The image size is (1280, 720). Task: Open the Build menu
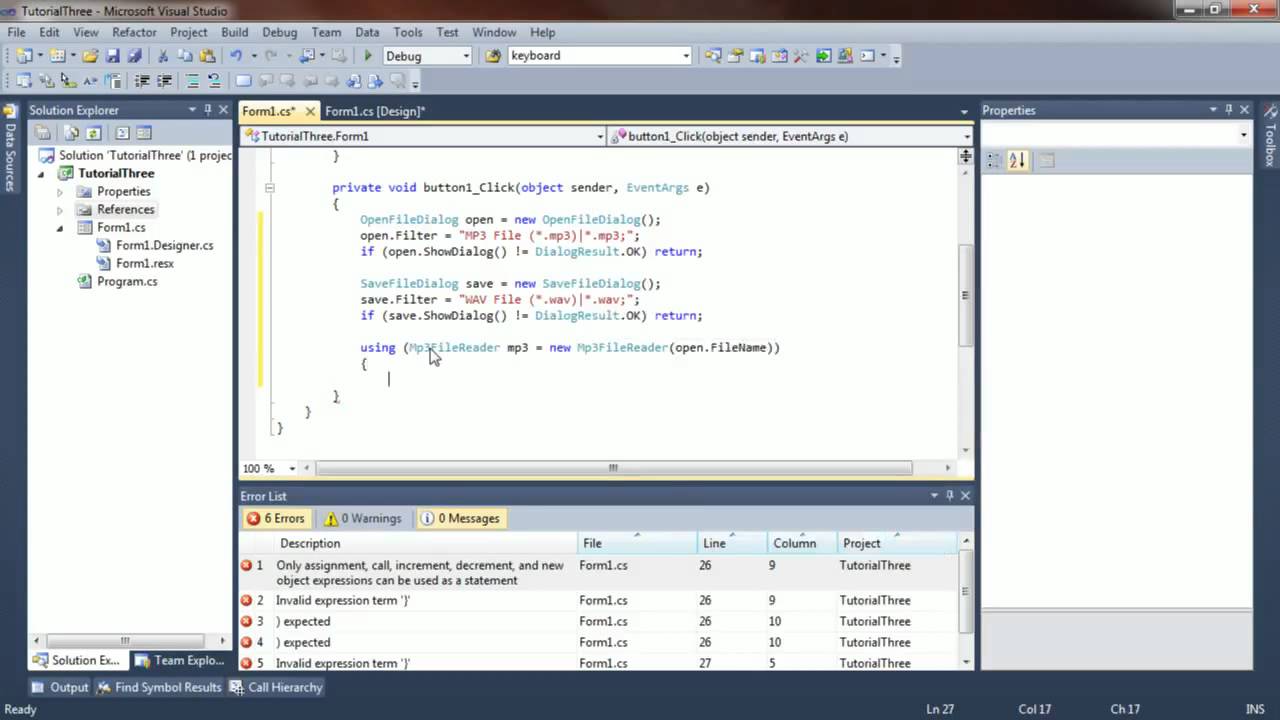(234, 32)
